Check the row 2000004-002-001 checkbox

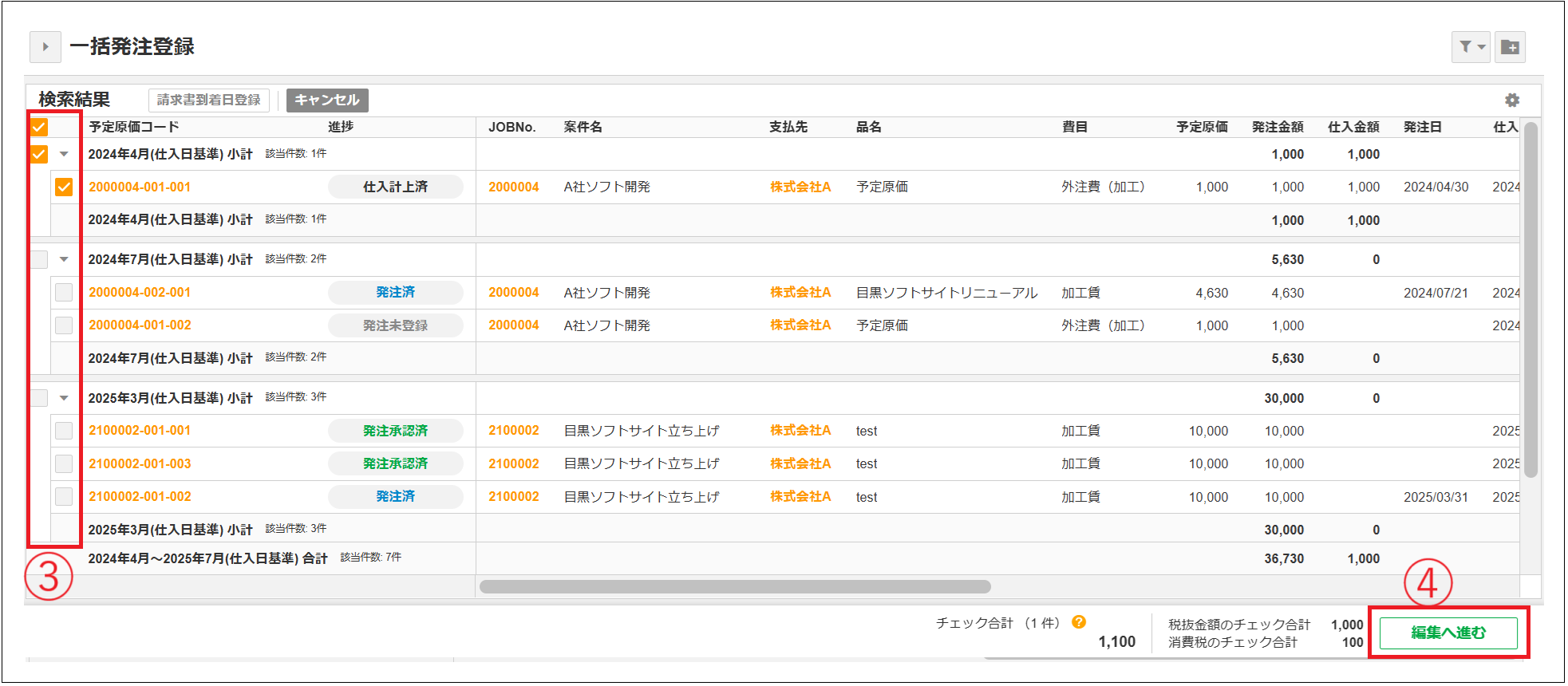pos(64,293)
